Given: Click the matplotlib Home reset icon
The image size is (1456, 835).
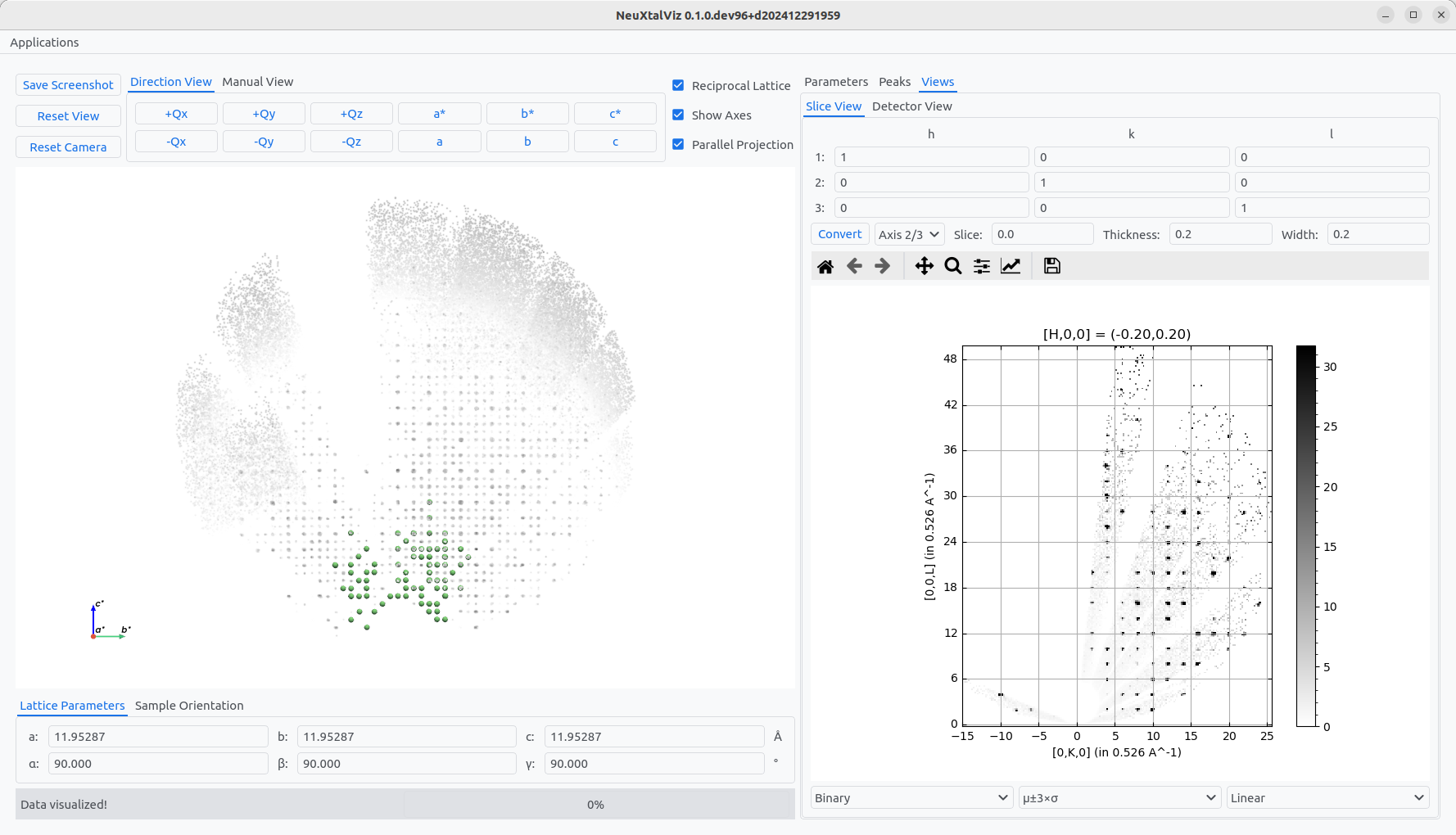Looking at the screenshot, I should point(825,266).
